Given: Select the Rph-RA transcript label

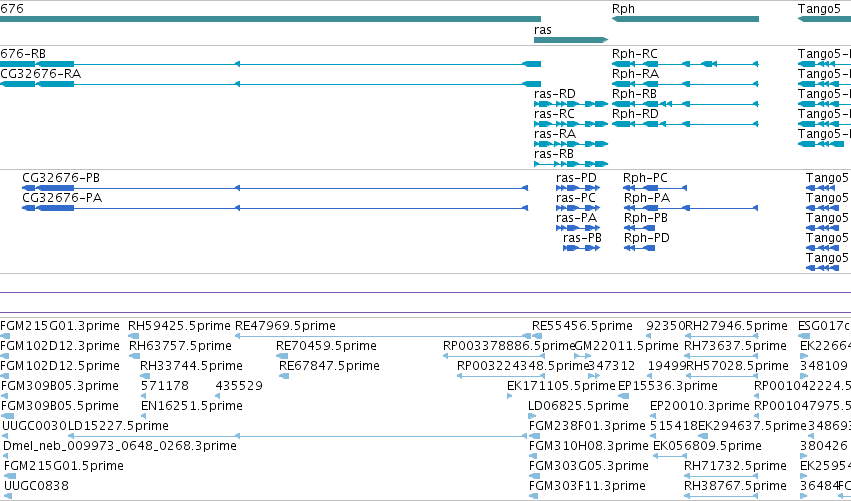Looking at the screenshot, I should pos(635,74).
